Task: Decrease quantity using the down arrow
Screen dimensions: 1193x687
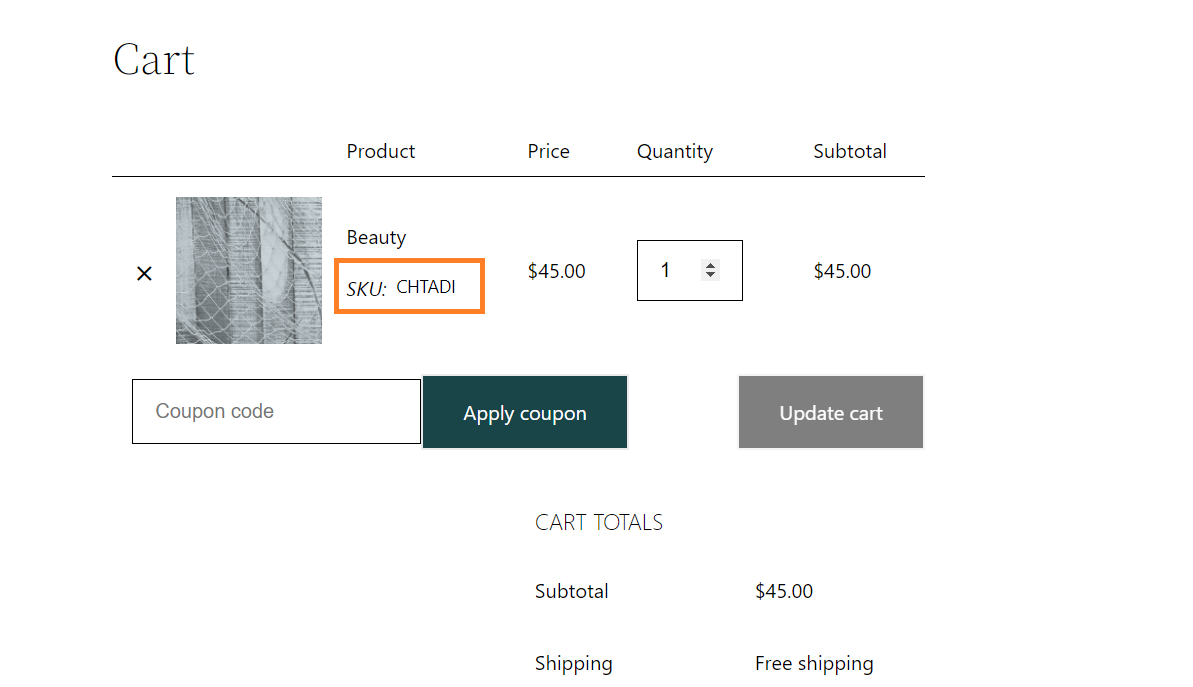Action: [x=710, y=275]
